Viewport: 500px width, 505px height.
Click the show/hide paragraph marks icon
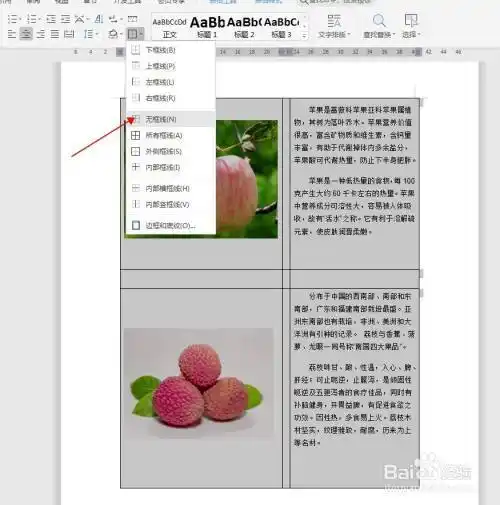[114, 19]
